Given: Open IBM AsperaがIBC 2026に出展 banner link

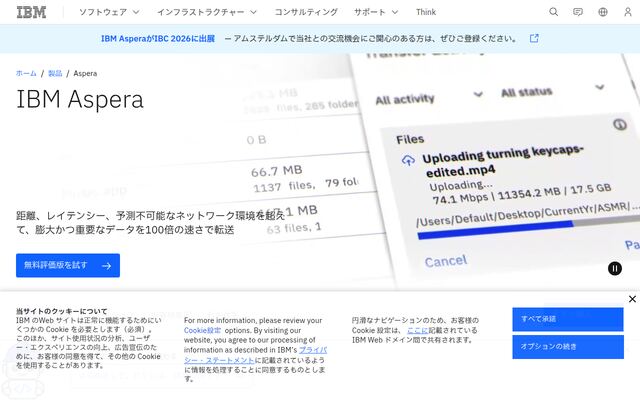Looking at the screenshot, I should point(158,38).
